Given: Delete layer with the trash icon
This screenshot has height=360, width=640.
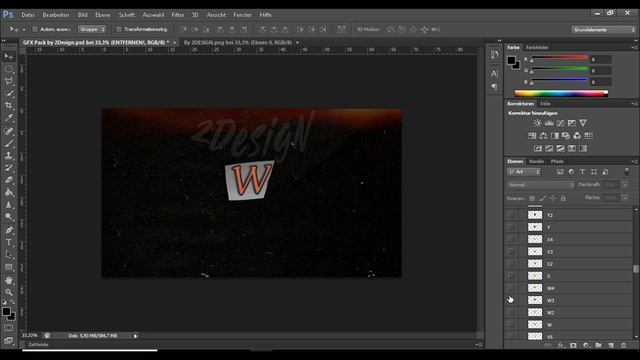Looking at the screenshot, I should 623,345.
